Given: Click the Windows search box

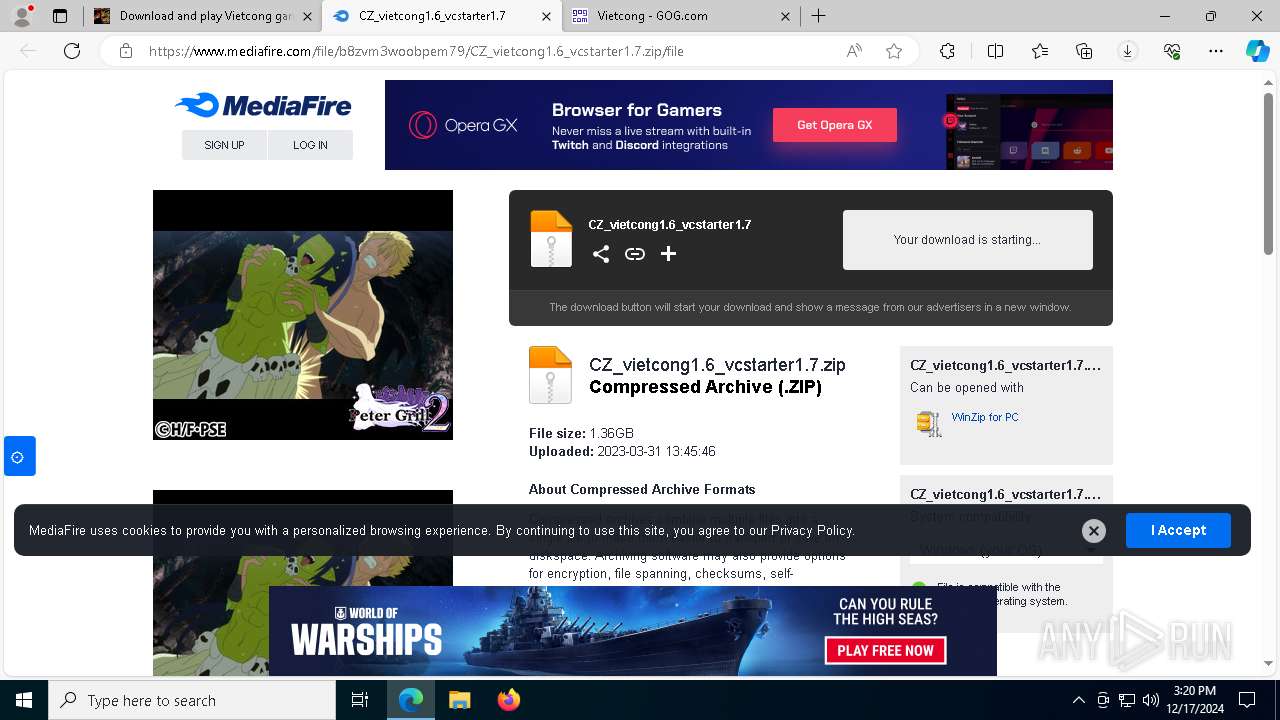Looking at the screenshot, I should pyautogui.click(x=192, y=700).
